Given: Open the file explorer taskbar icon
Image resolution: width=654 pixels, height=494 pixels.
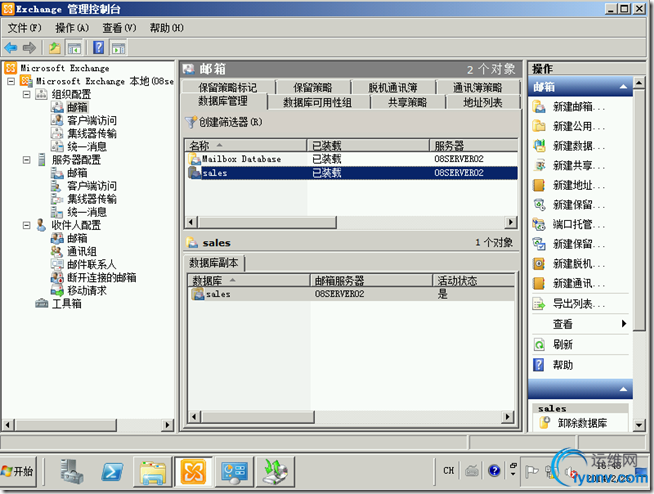Looking at the screenshot, I should pos(153,472).
